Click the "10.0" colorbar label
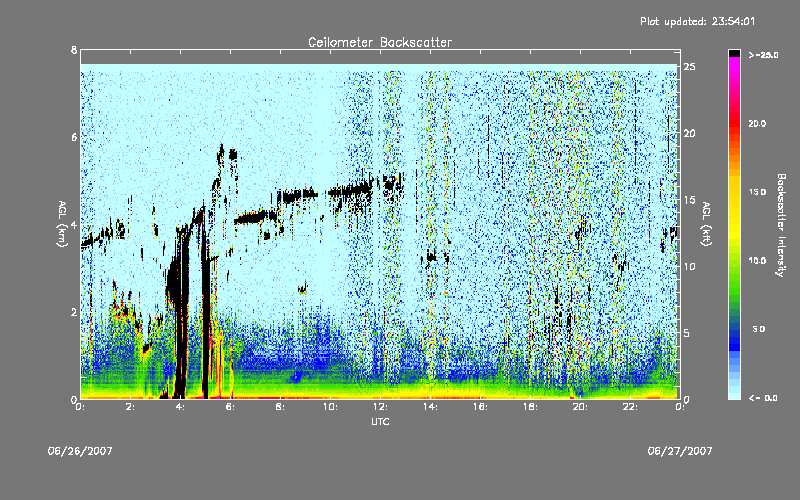Image resolution: width=800 pixels, height=500 pixels. pos(757,261)
